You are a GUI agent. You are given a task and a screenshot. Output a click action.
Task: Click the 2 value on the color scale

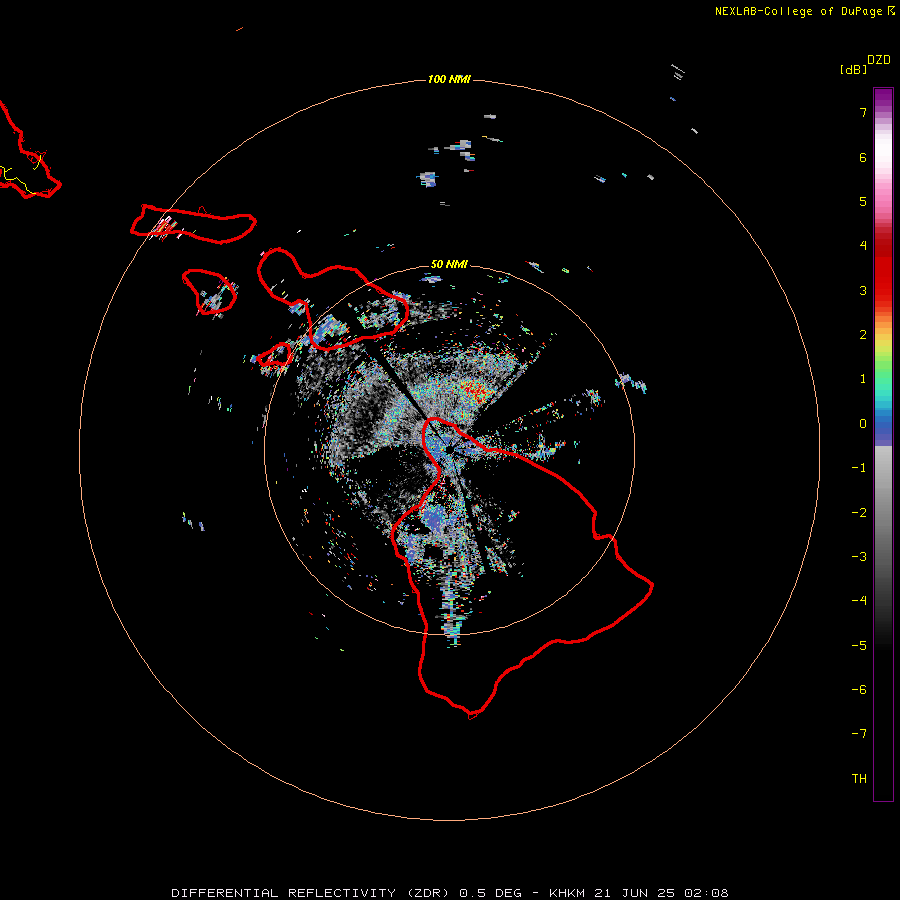tap(863, 335)
